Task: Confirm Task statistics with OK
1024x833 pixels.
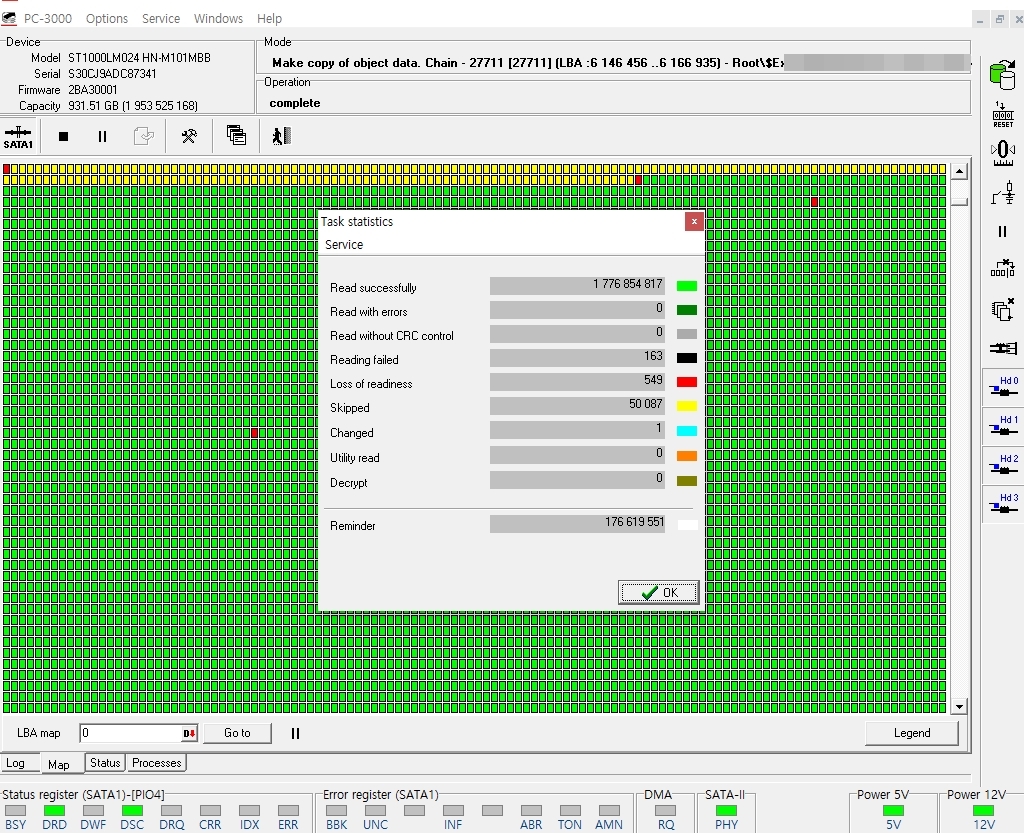Action: (658, 592)
